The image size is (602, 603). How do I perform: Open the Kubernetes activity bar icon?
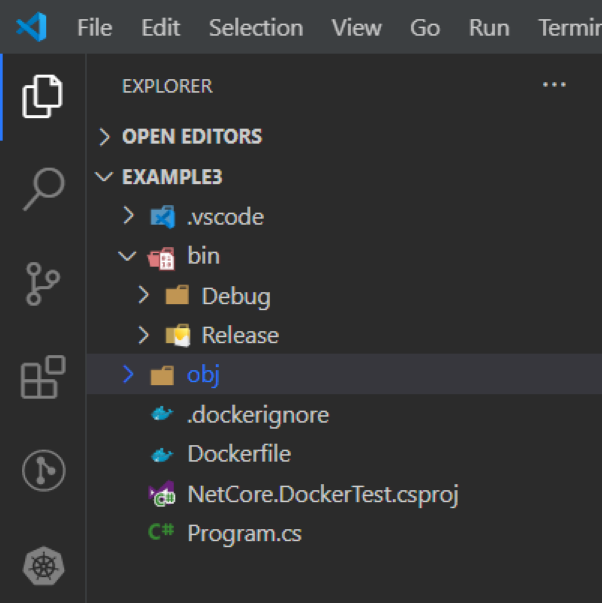point(43,566)
